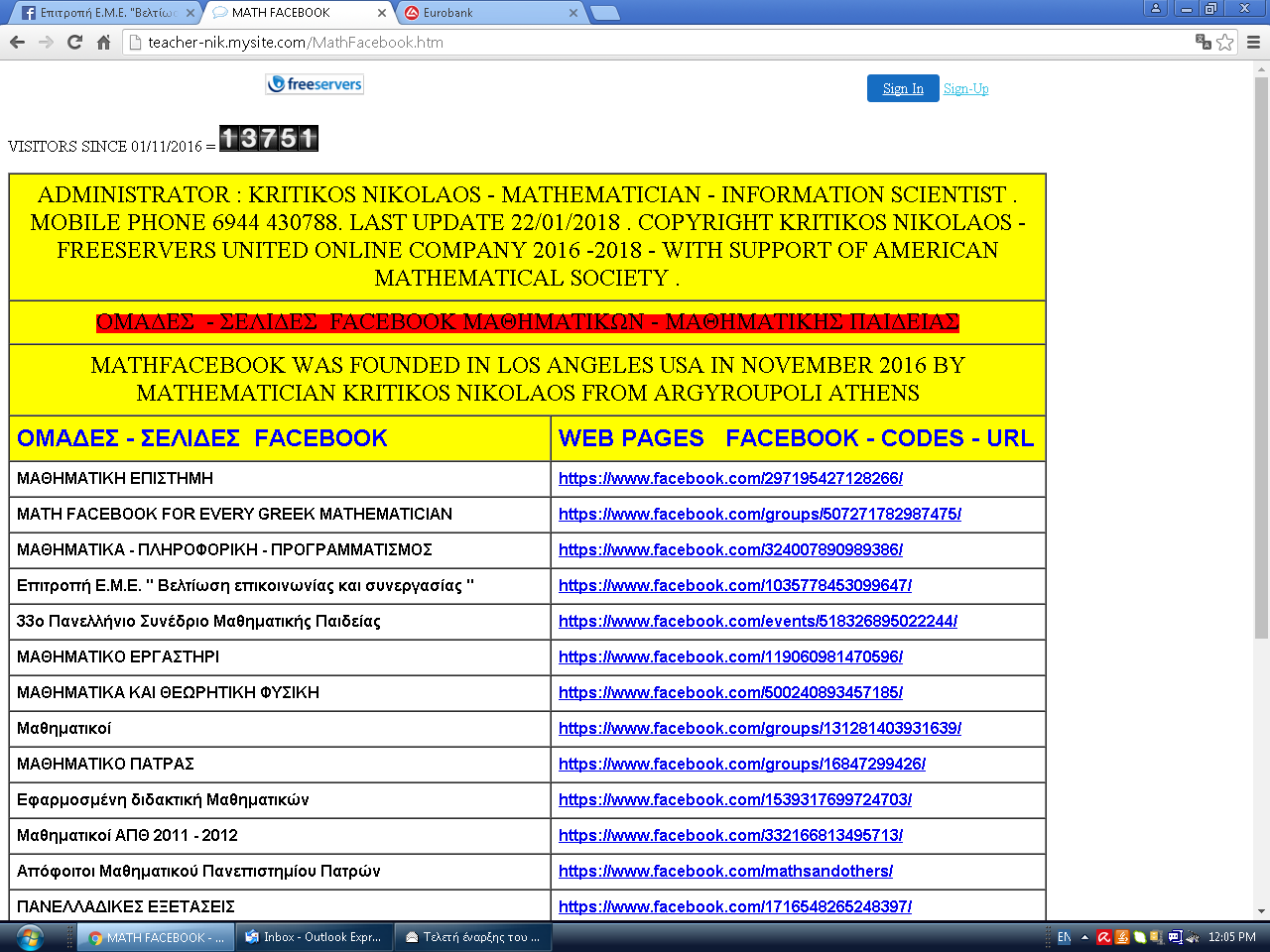Open Facebook link ending 332166813495713
Image resolution: width=1270 pixels, height=952 pixels.
(x=730, y=835)
